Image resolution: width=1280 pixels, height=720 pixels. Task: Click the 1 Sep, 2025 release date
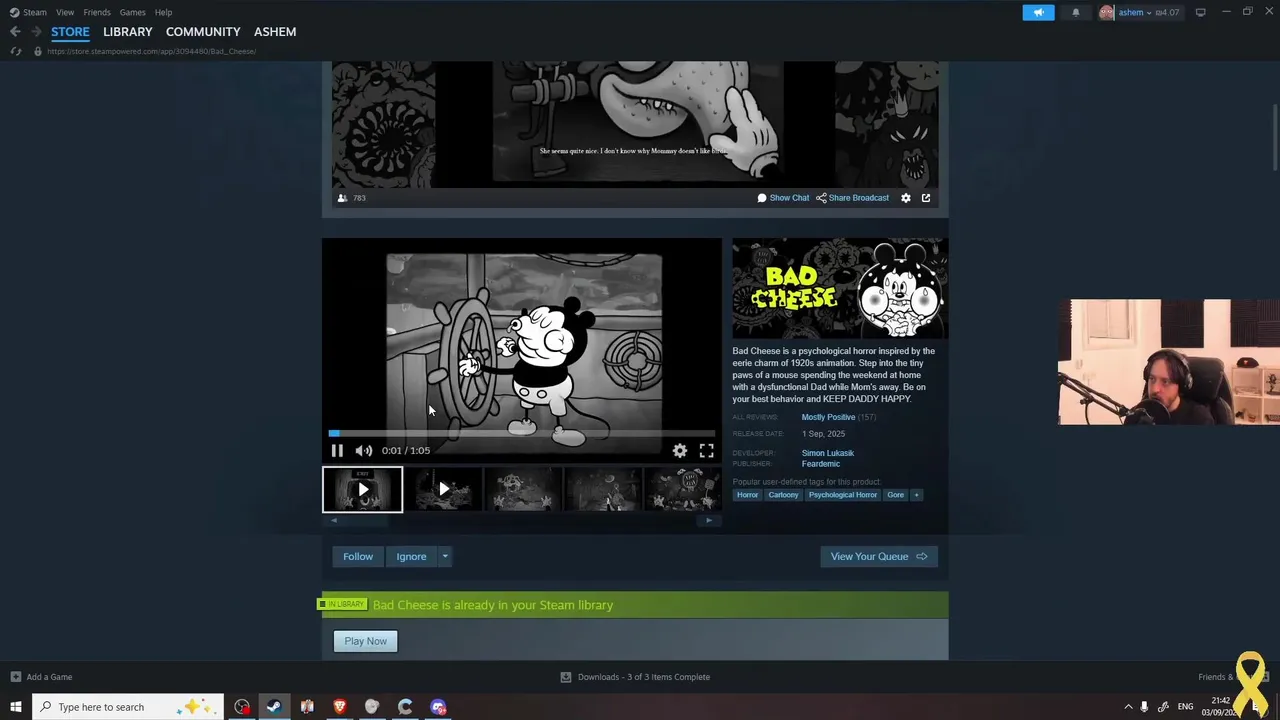click(x=823, y=434)
